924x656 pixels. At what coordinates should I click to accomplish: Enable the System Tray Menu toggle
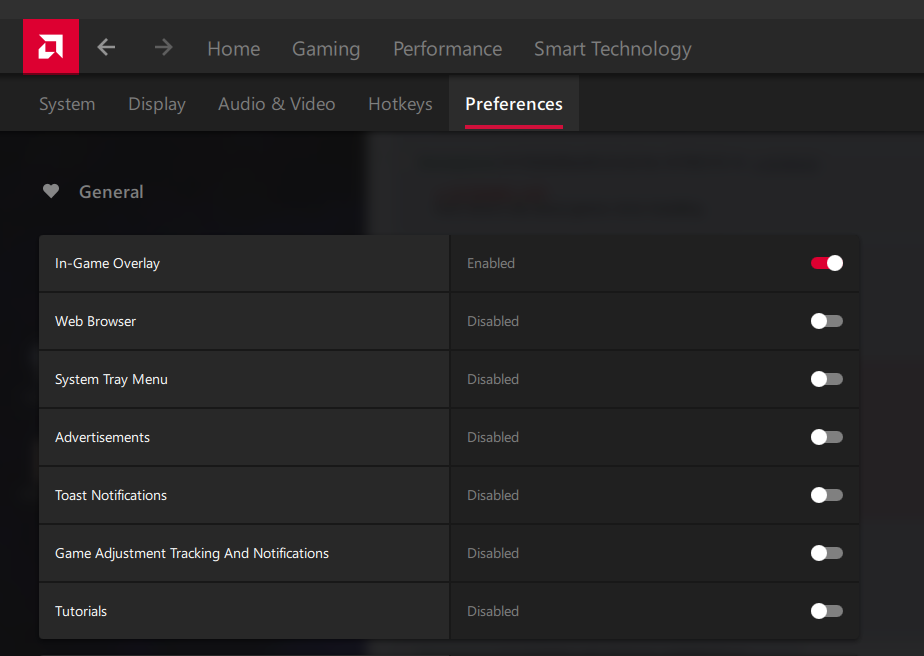(x=826, y=379)
